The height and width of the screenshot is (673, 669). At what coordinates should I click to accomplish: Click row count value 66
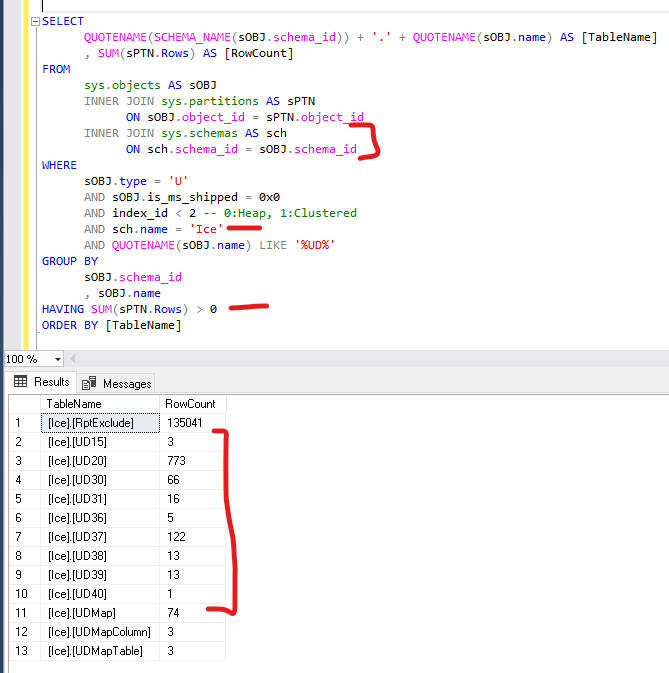(x=193, y=480)
